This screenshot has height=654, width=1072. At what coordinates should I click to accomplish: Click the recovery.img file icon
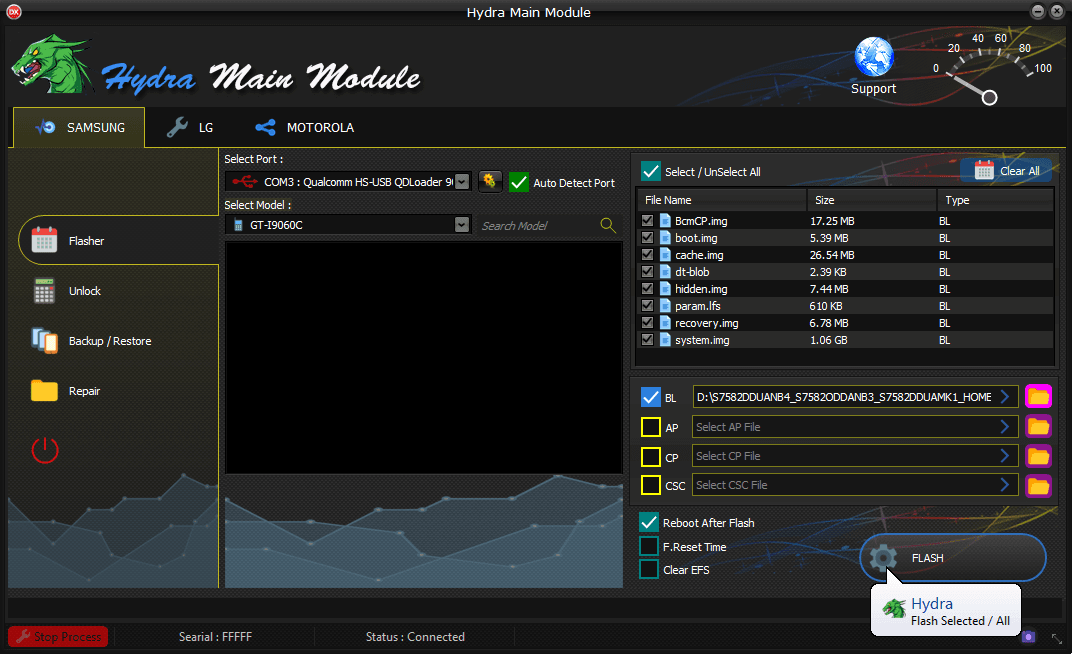tap(665, 323)
